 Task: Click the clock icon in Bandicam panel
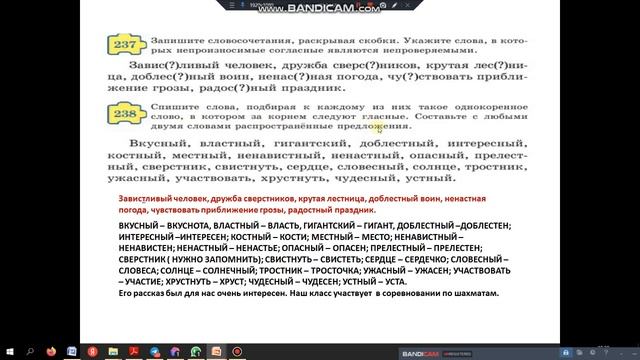(593, 352)
